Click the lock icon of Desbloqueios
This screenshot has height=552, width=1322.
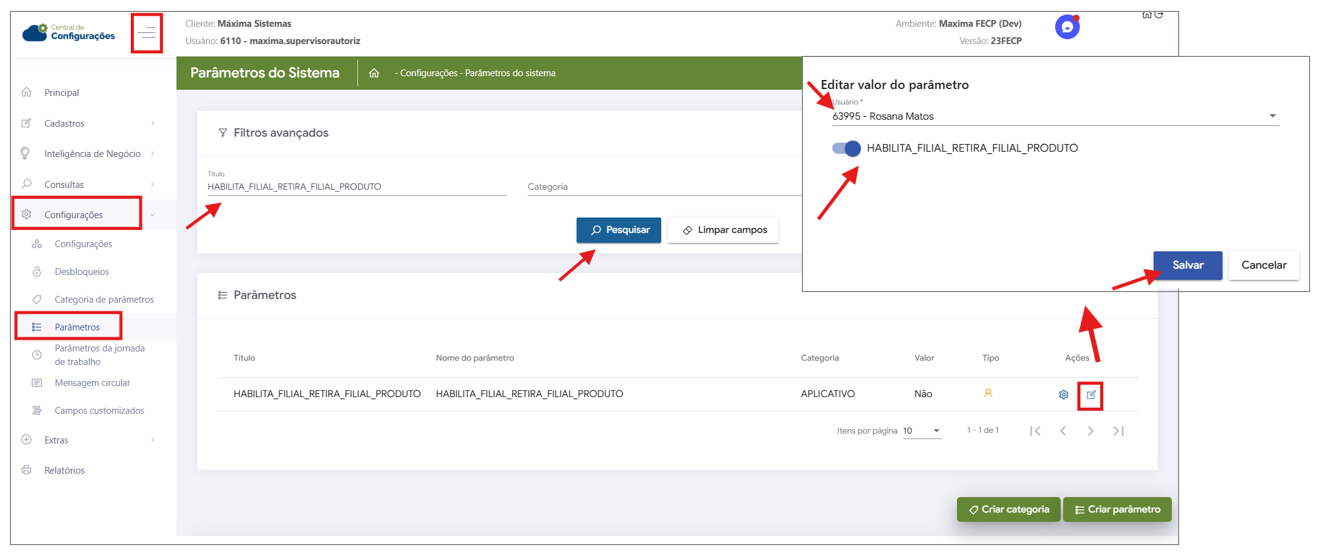37,272
